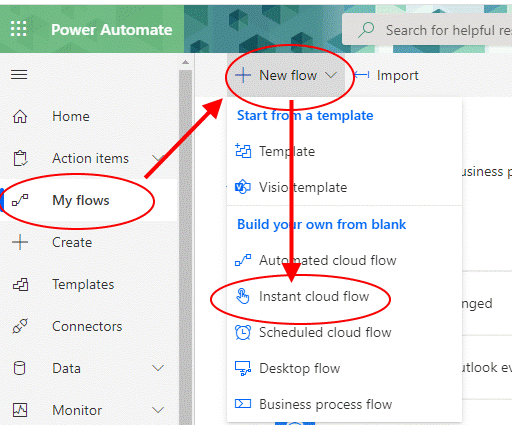512x425 pixels.
Task: Click the New flow button label
Action: coord(288,75)
